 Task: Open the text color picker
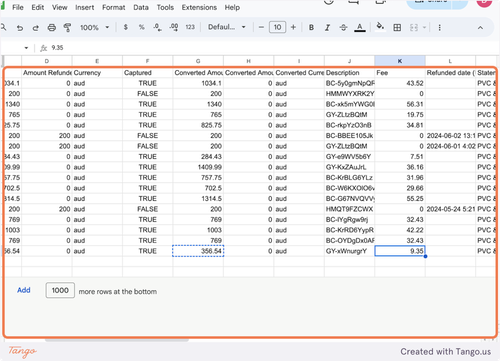pyautogui.click(x=360, y=28)
